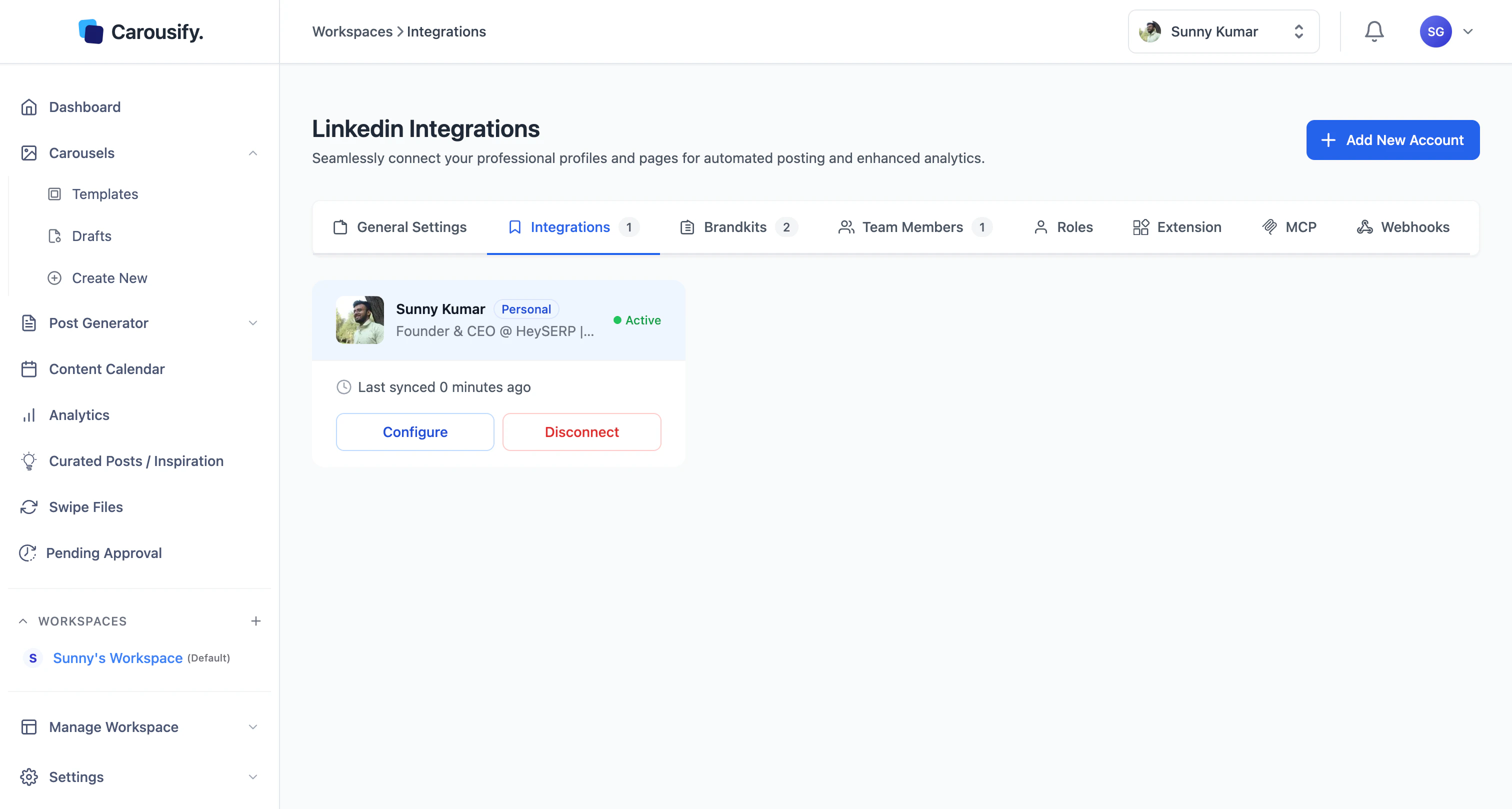Click Add New Account button

click(1392, 139)
